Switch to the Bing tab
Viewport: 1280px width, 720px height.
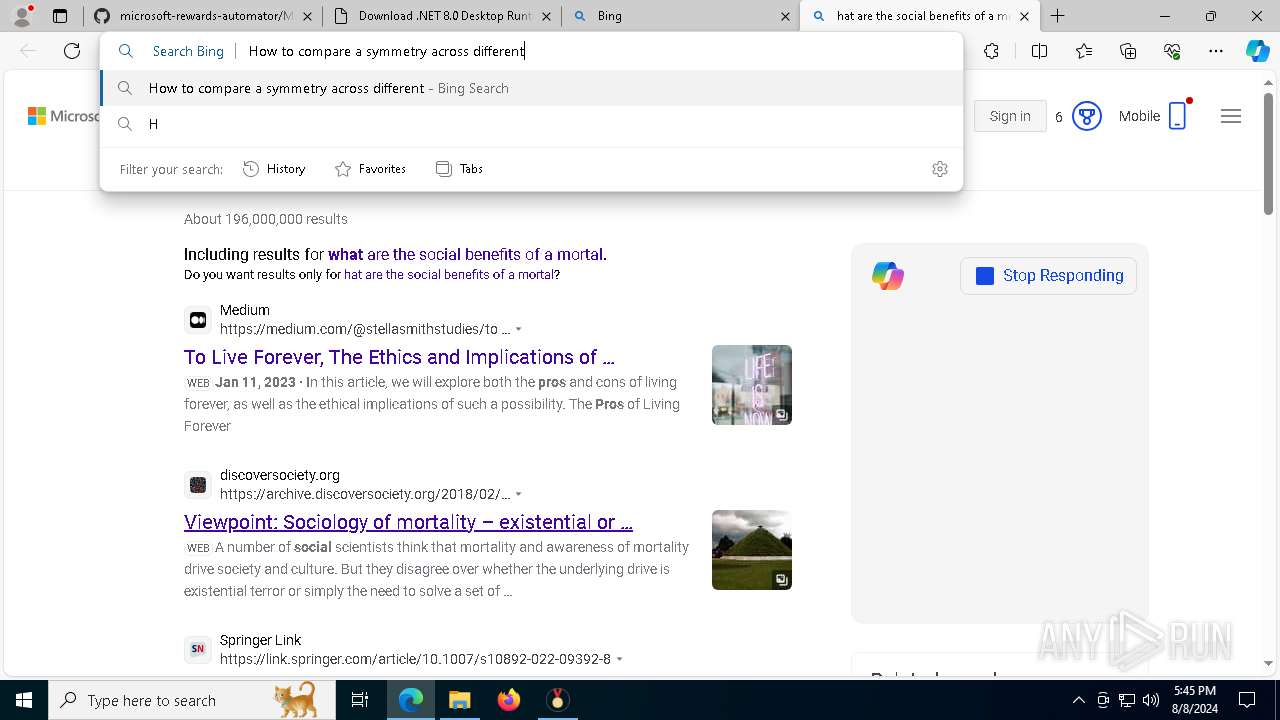click(680, 16)
